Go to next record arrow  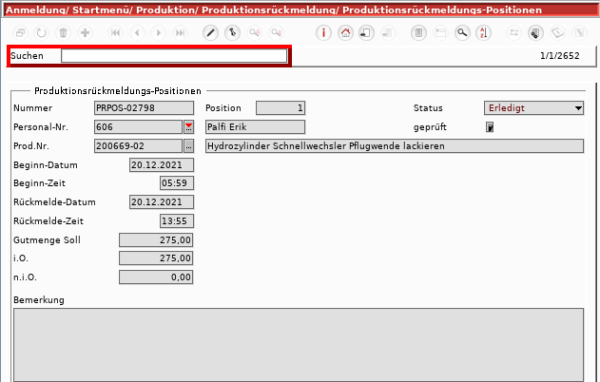point(159,33)
